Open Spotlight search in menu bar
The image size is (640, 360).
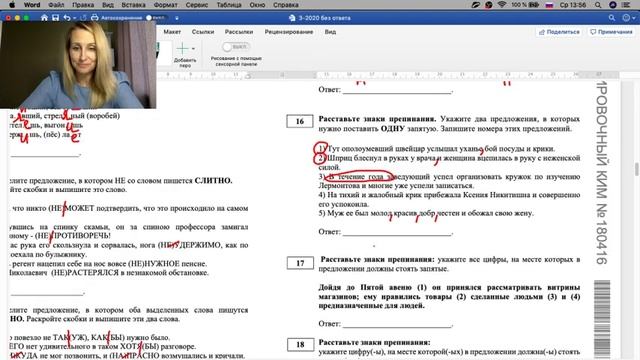[x=598, y=5]
